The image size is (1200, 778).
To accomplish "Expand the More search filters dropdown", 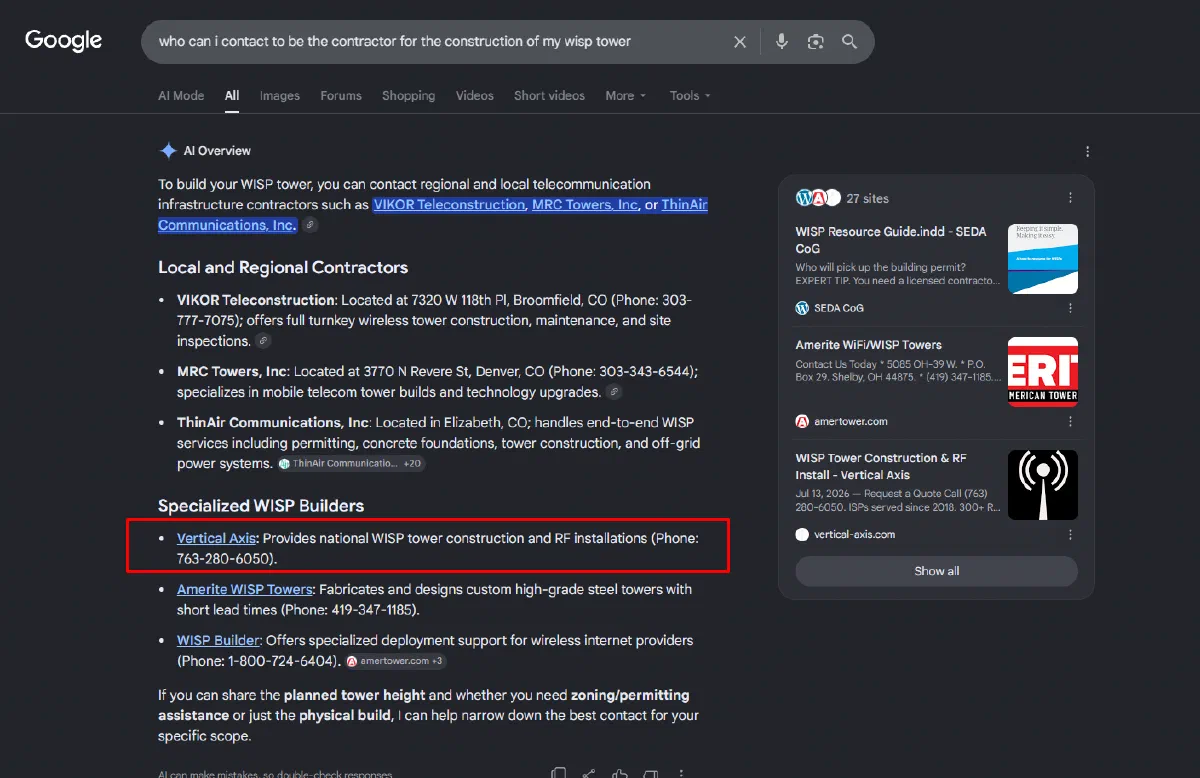I will click(626, 96).
